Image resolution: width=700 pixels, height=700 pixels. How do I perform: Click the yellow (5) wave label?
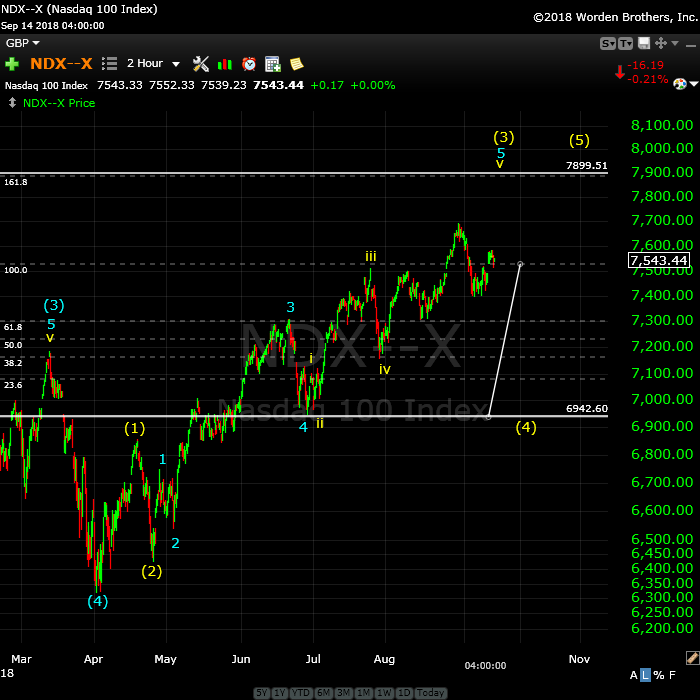point(579,140)
